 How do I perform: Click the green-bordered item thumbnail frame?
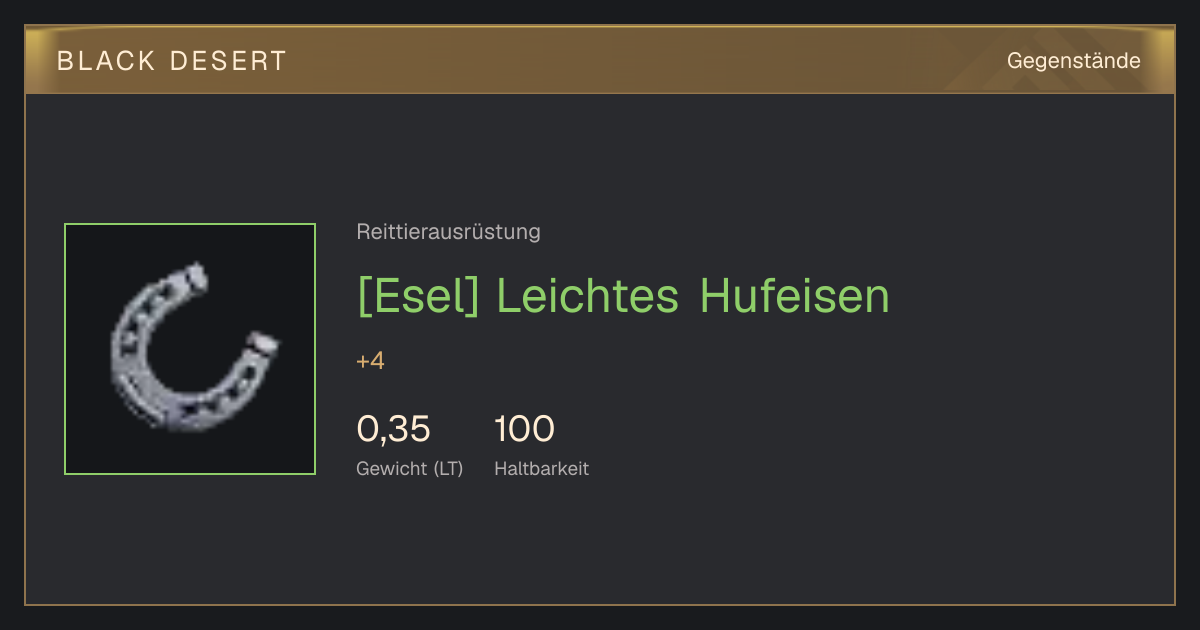click(190, 349)
